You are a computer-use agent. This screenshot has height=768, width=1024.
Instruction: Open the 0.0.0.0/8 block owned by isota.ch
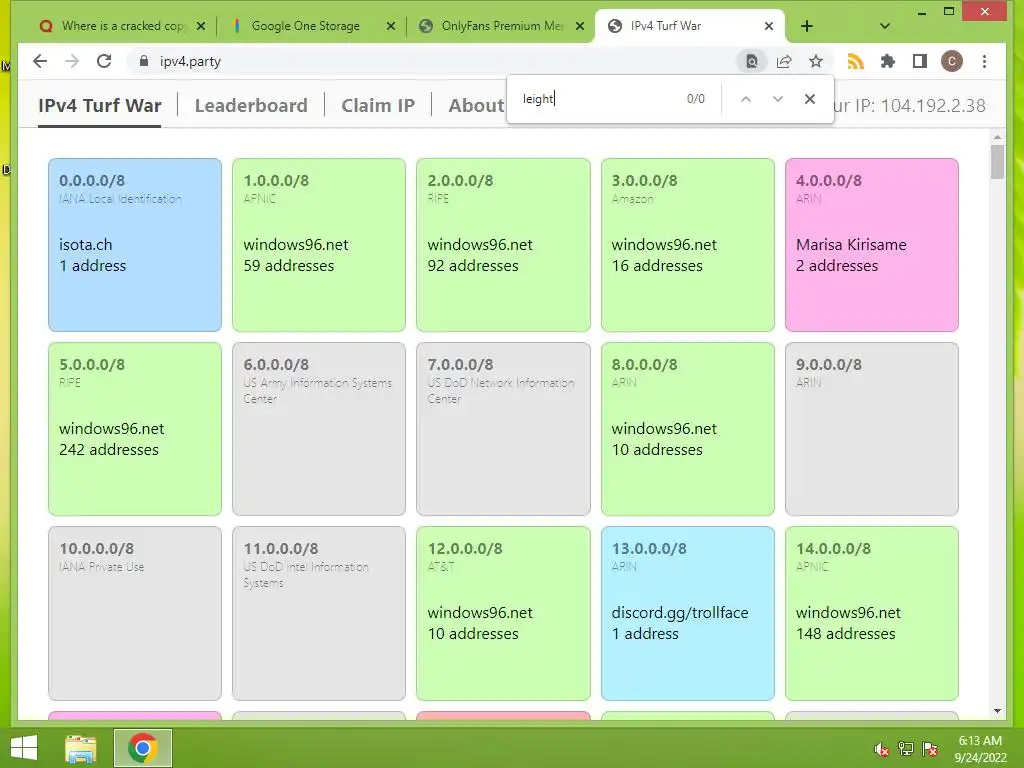135,245
